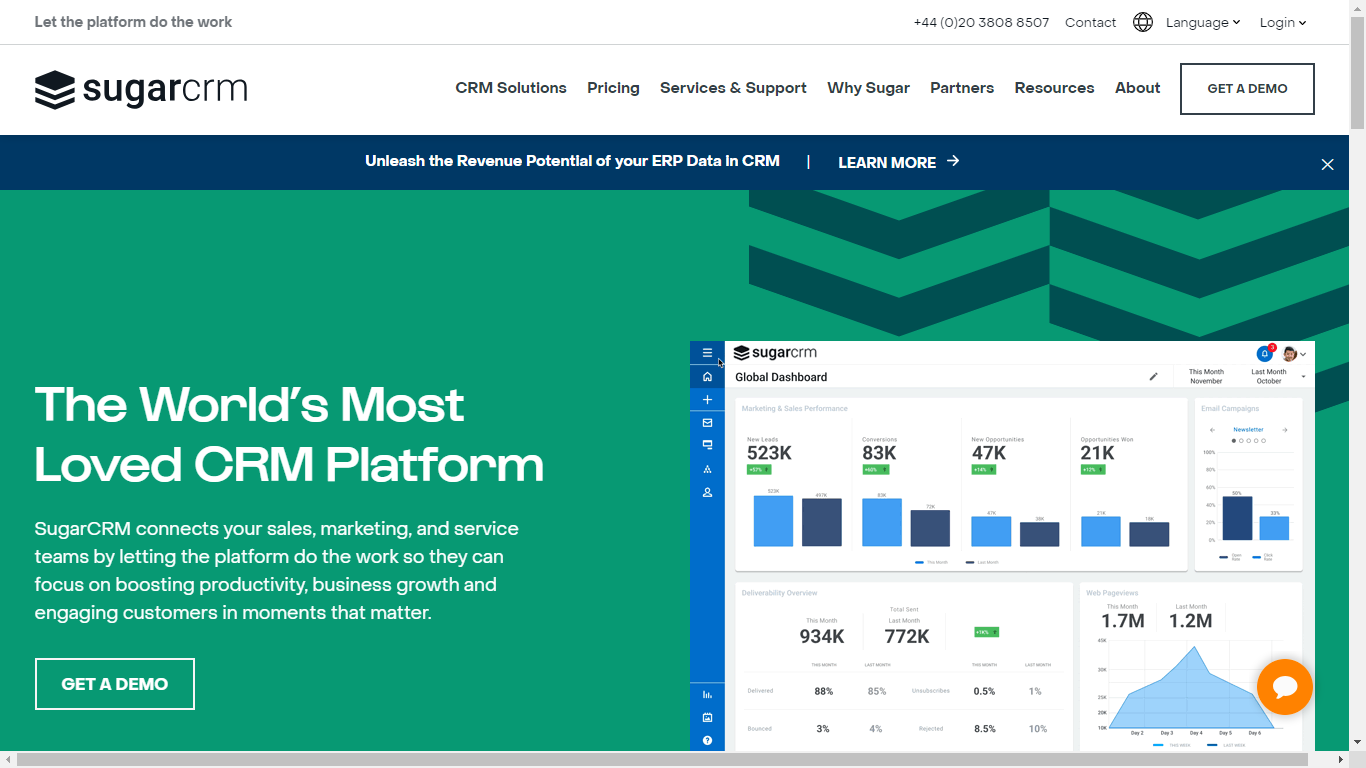Click right arrow in Newsletter carousel
1366x768 pixels.
[1285, 430]
